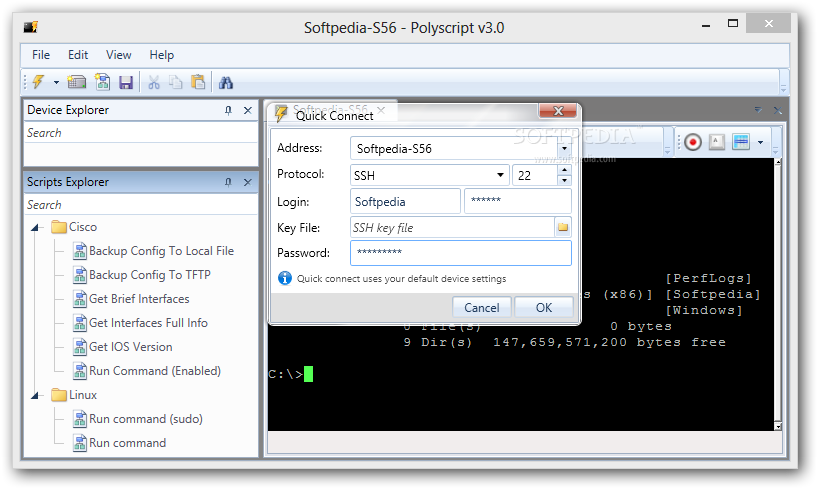Click Cancel in Quick Connect dialog
The image size is (818, 489).
(x=482, y=307)
